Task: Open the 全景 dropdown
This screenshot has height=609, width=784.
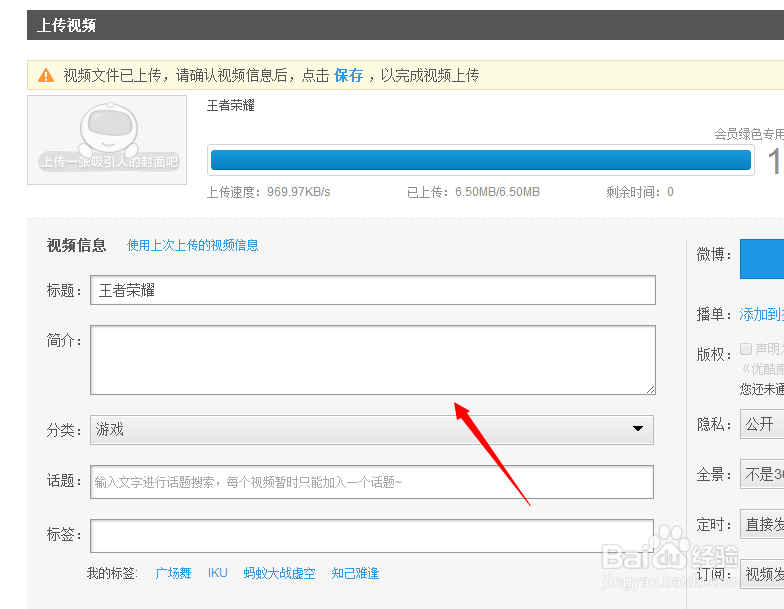Action: 762,474
